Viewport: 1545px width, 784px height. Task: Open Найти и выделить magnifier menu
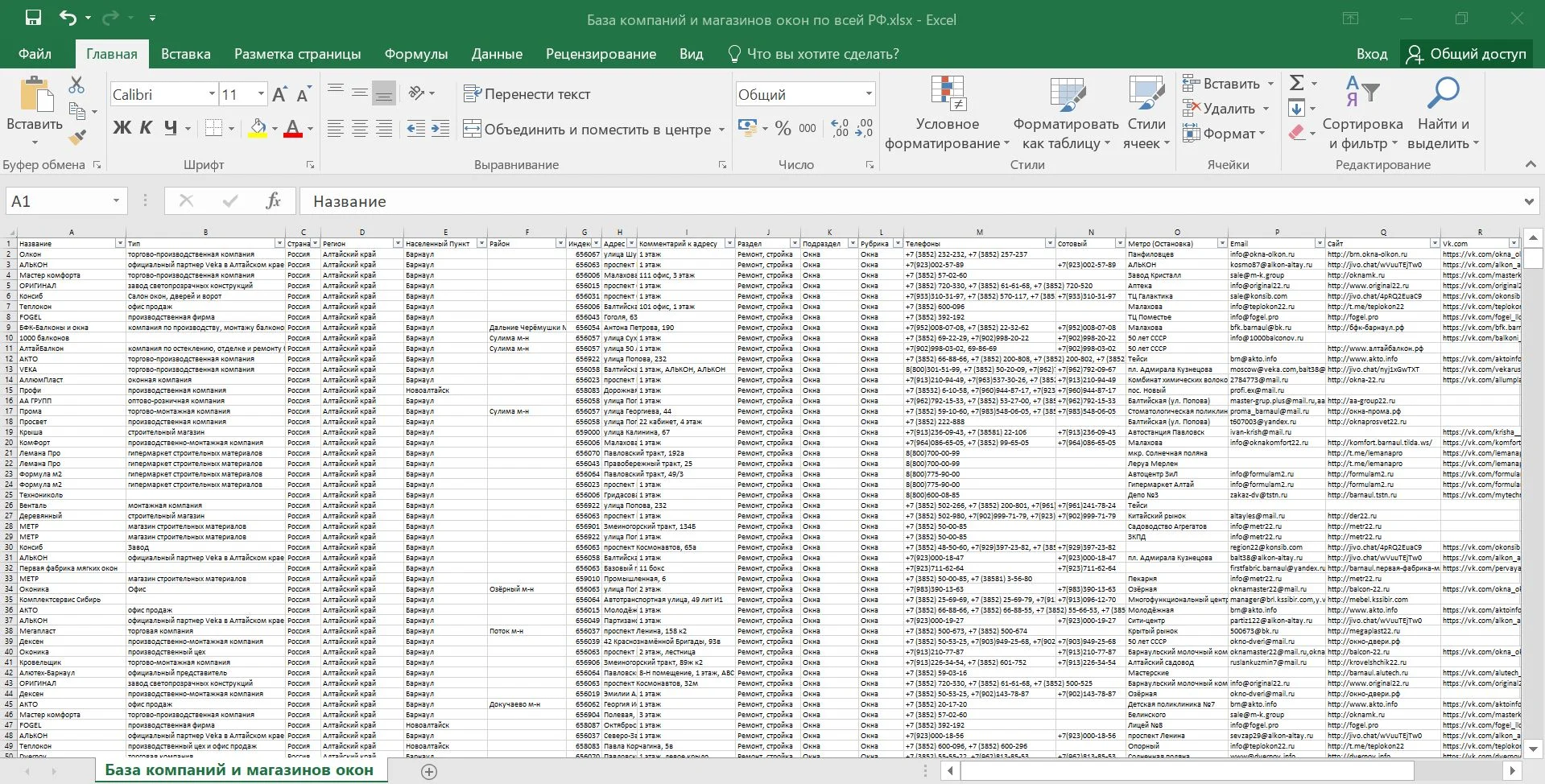[x=1443, y=113]
